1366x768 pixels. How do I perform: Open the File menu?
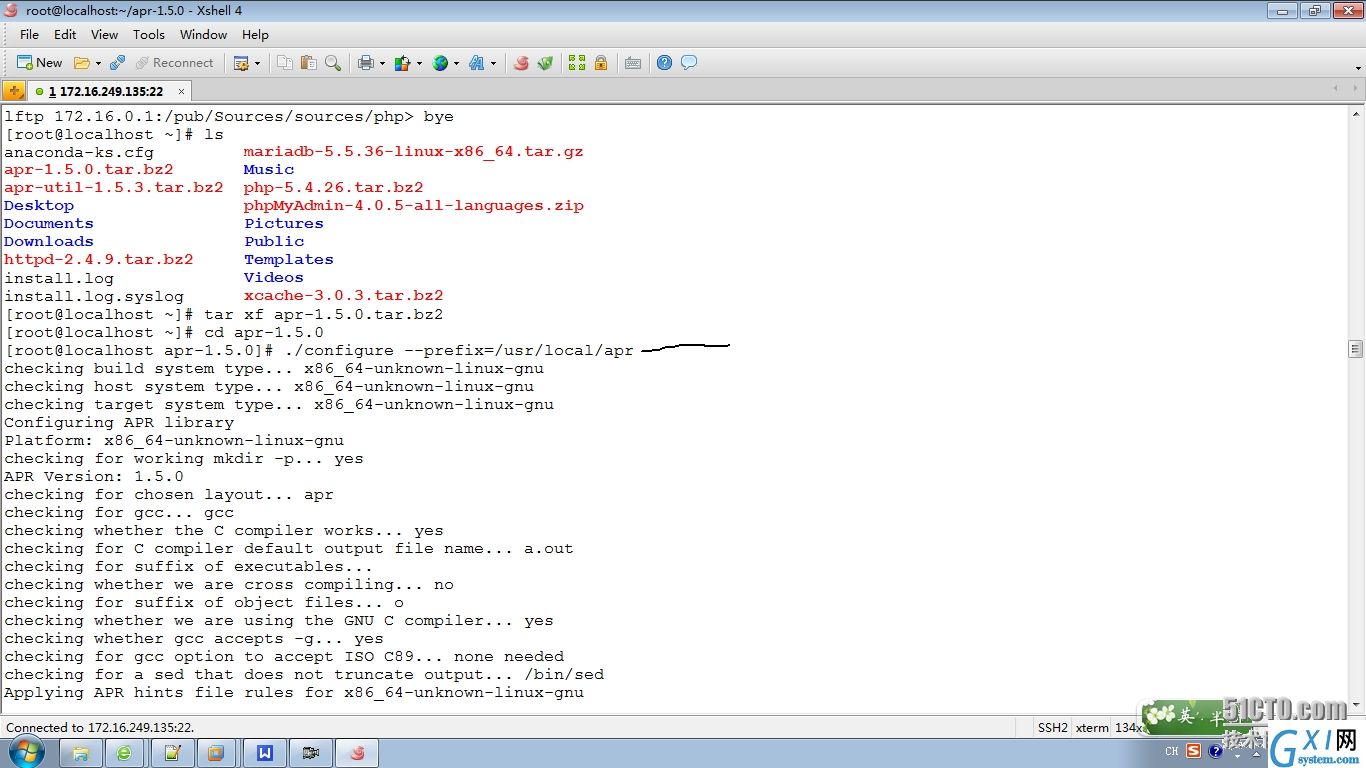click(x=30, y=34)
